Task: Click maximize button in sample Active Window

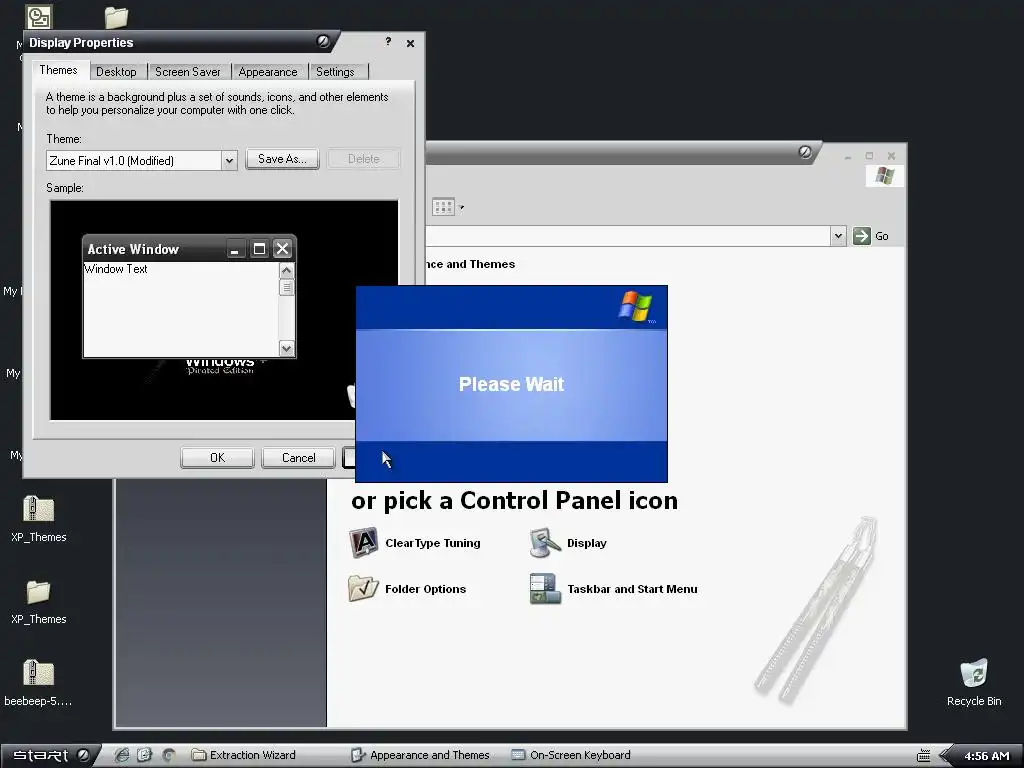Action: click(259, 249)
